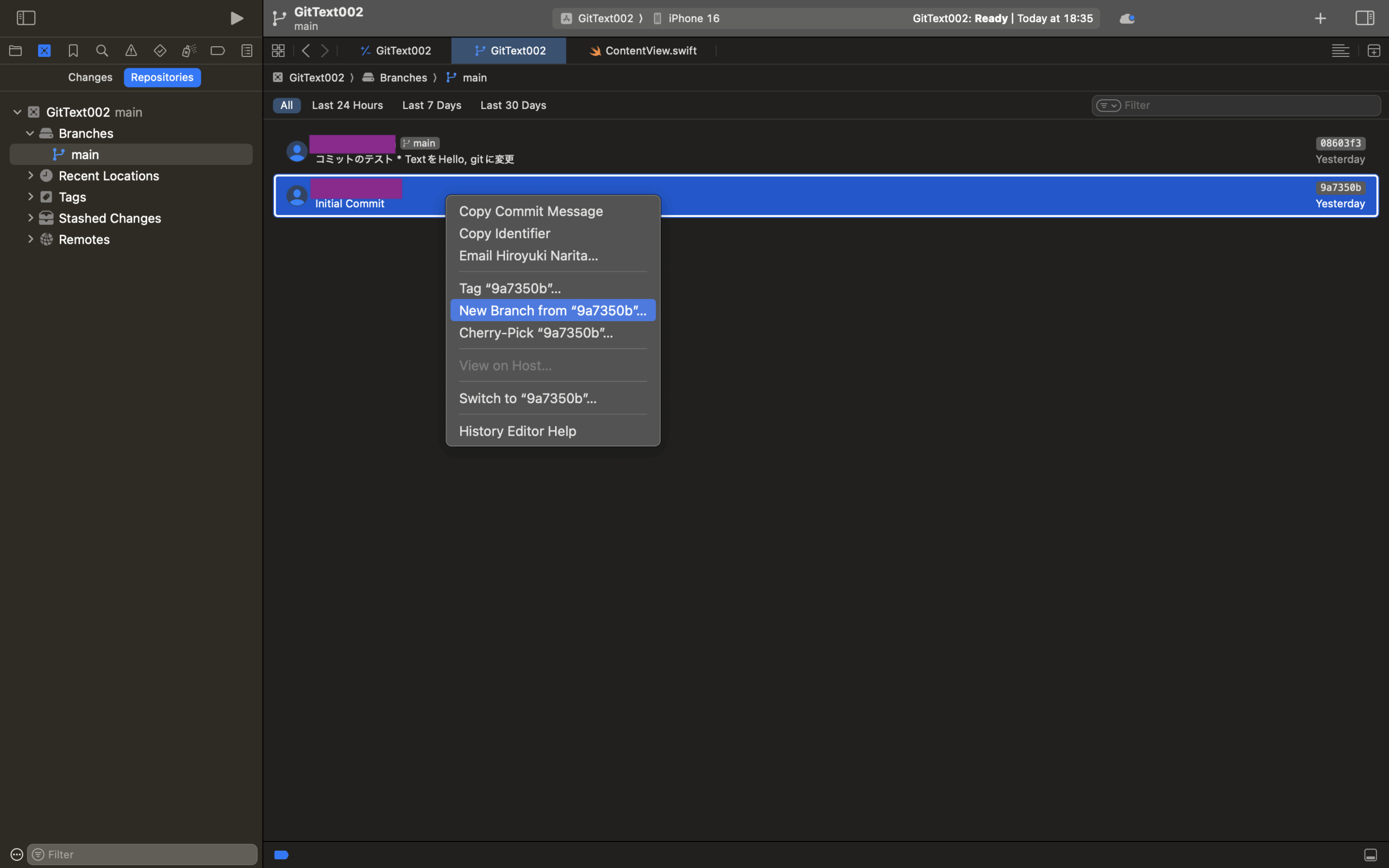
Task: Click the Remotes globe icon
Action: 47,239
